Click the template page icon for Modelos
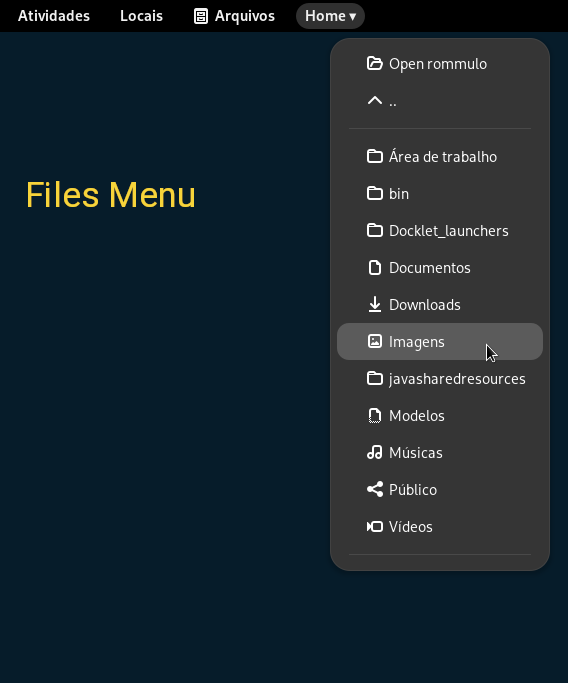Image resolution: width=568 pixels, height=683 pixels. [x=375, y=416]
